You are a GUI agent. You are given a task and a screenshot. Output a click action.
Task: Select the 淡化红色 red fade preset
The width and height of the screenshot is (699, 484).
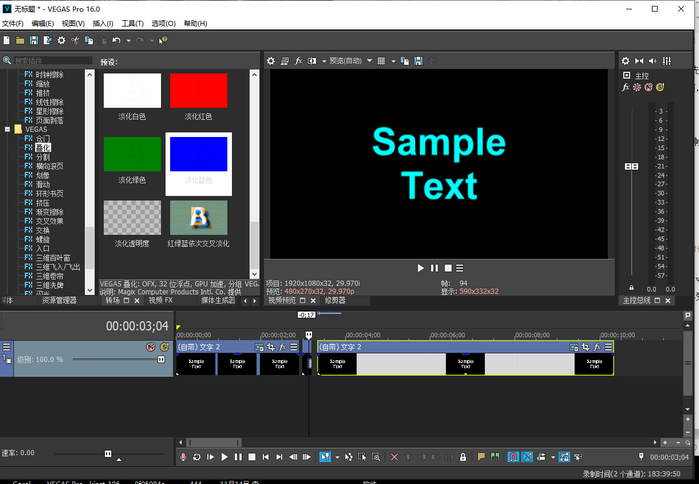coord(198,91)
